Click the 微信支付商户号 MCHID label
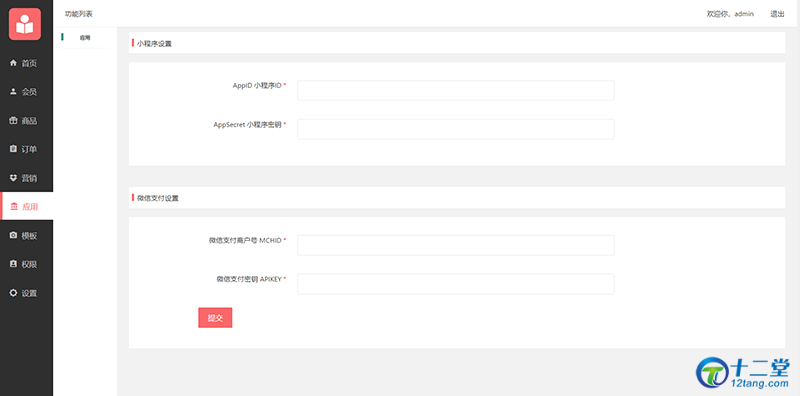This screenshot has width=800, height=396. 245,240
